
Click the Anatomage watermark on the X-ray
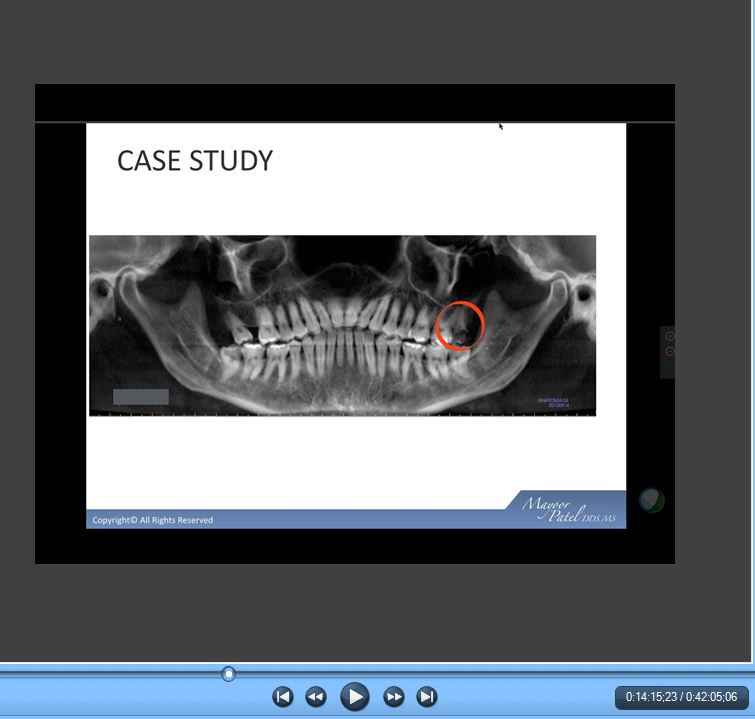coord(553,402)
